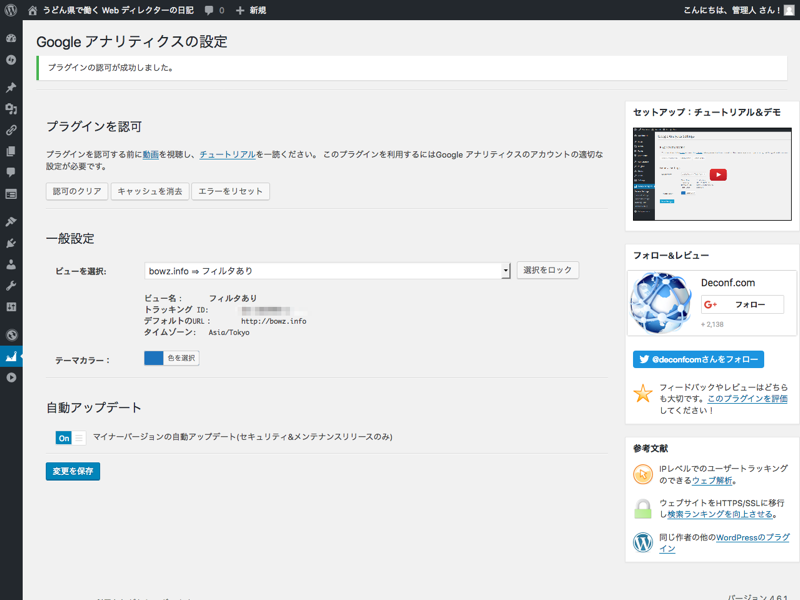800x600 pixels.
Task: Click the @deconfcomさんをフォロー Twitter button
Action: click(x=698, y=359)
